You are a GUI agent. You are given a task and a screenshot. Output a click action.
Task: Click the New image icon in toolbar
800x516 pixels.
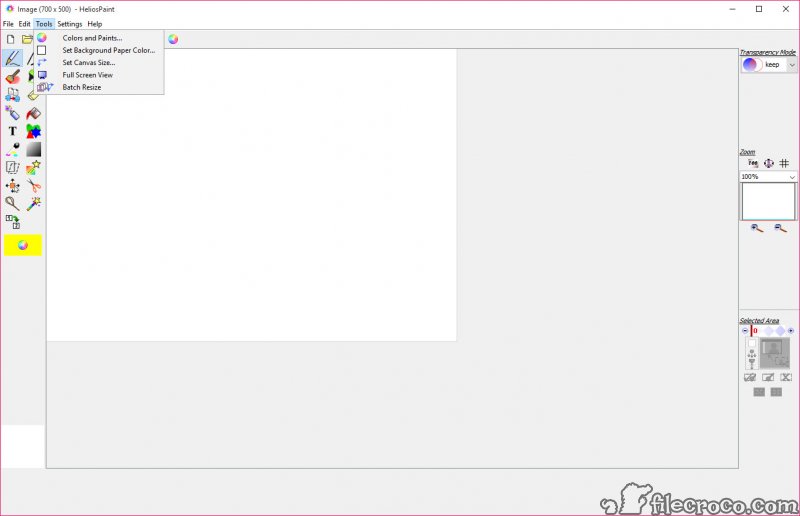11,39
